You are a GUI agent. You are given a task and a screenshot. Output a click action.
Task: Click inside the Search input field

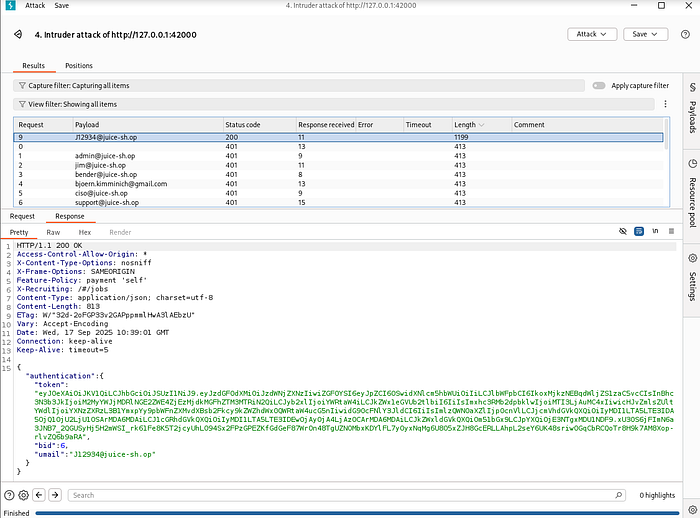346,495
